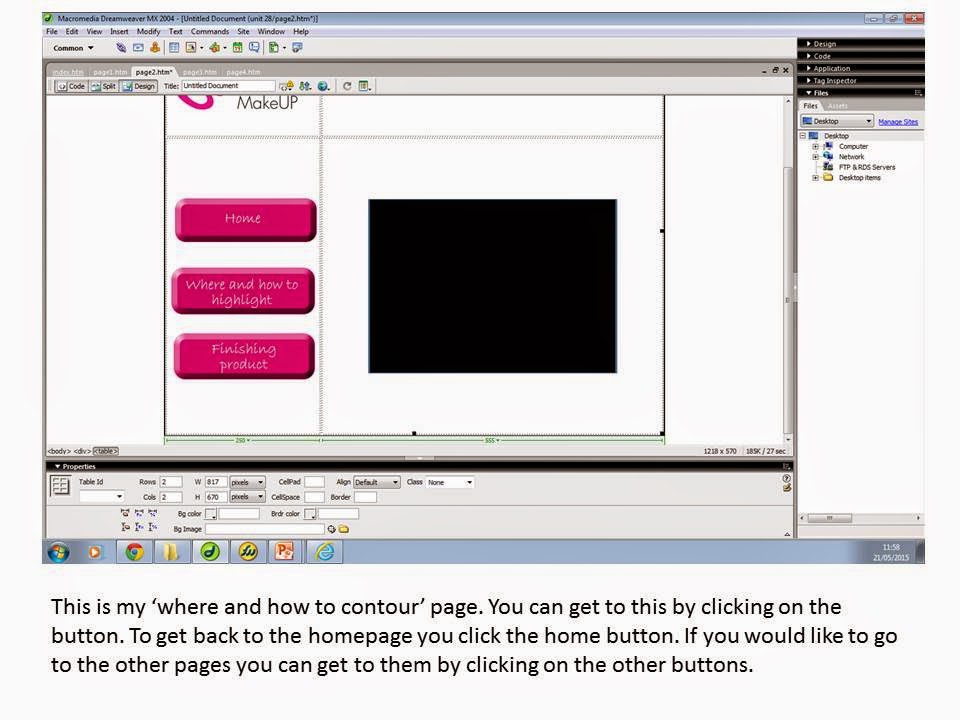
Task: Open the Class None dropdown
Action: click(x=451, y=482)
